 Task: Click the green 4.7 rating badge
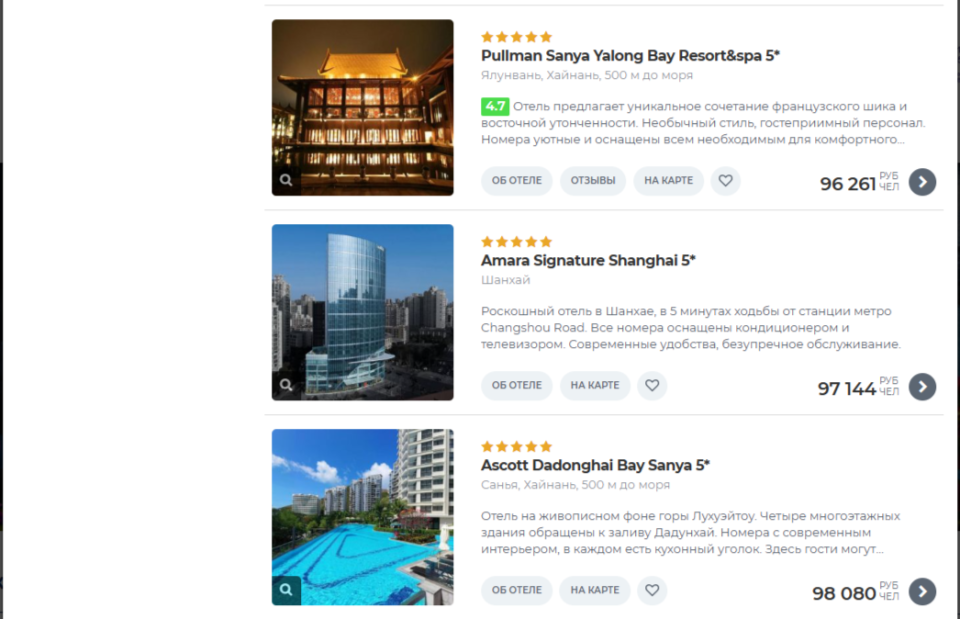pos(495,107)
